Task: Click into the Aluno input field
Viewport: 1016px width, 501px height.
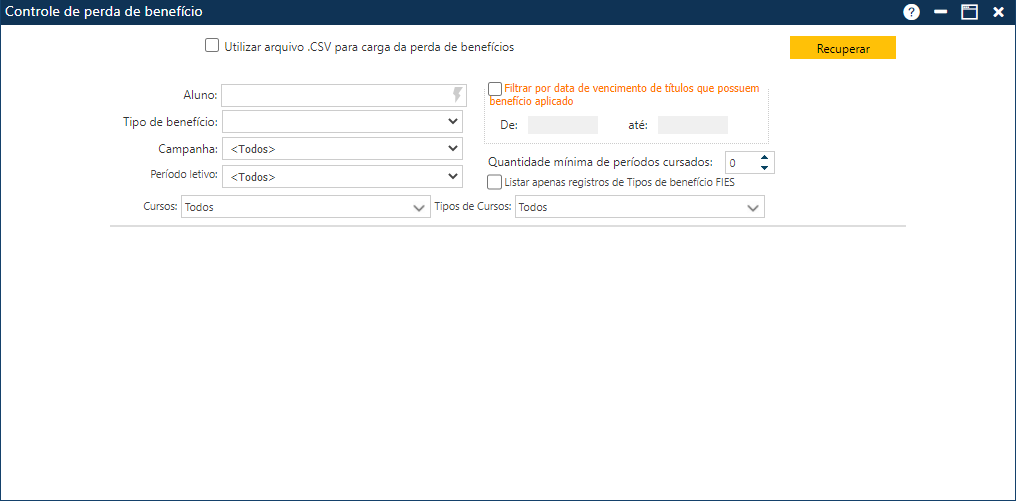Action: click(335, 95)
